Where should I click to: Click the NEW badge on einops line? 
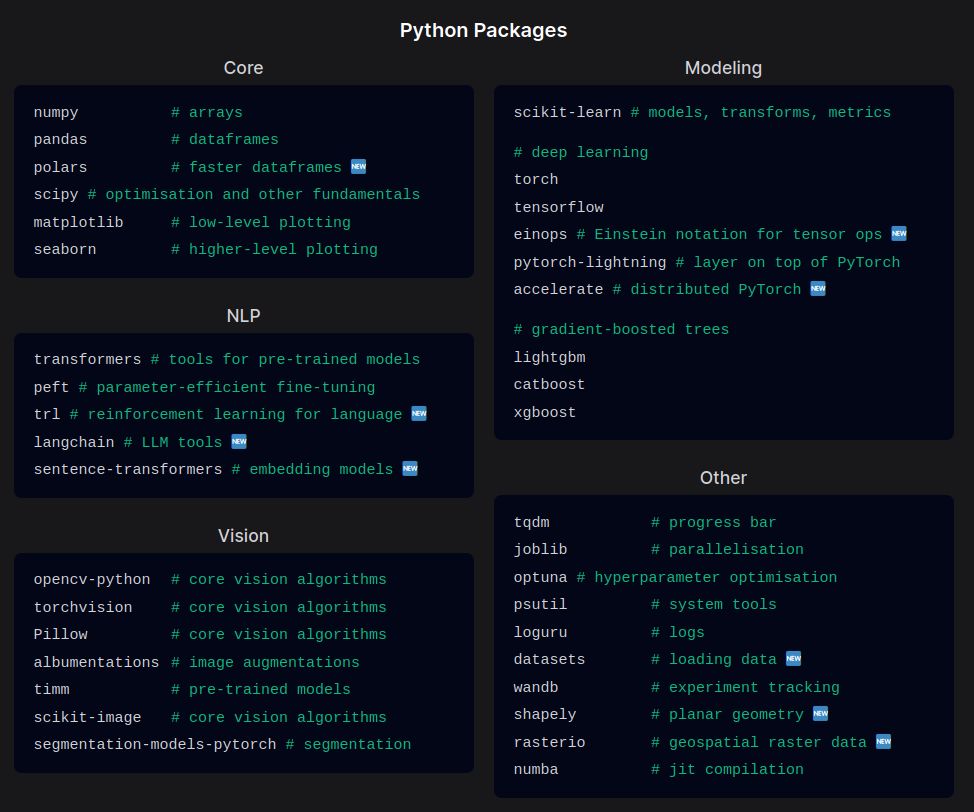coord(899,234)
